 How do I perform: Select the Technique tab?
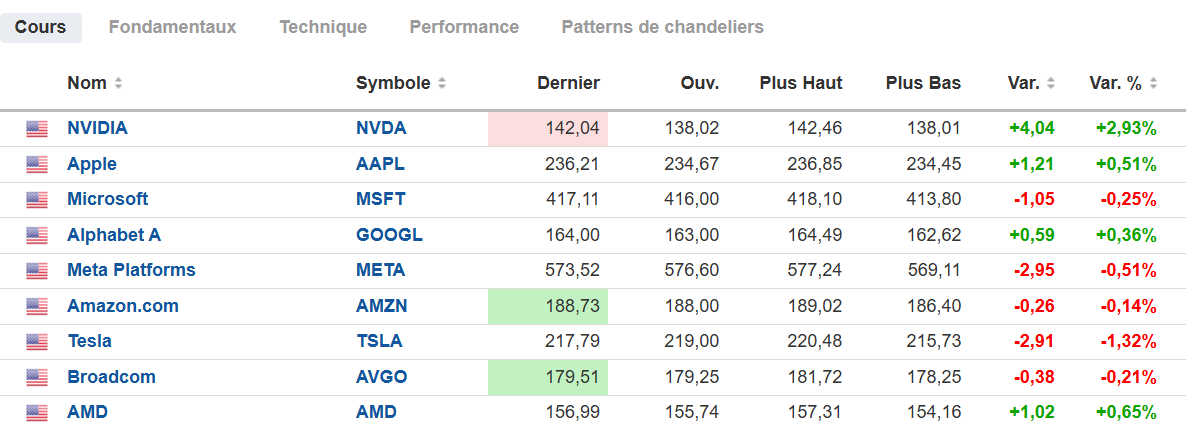point(323,27)
